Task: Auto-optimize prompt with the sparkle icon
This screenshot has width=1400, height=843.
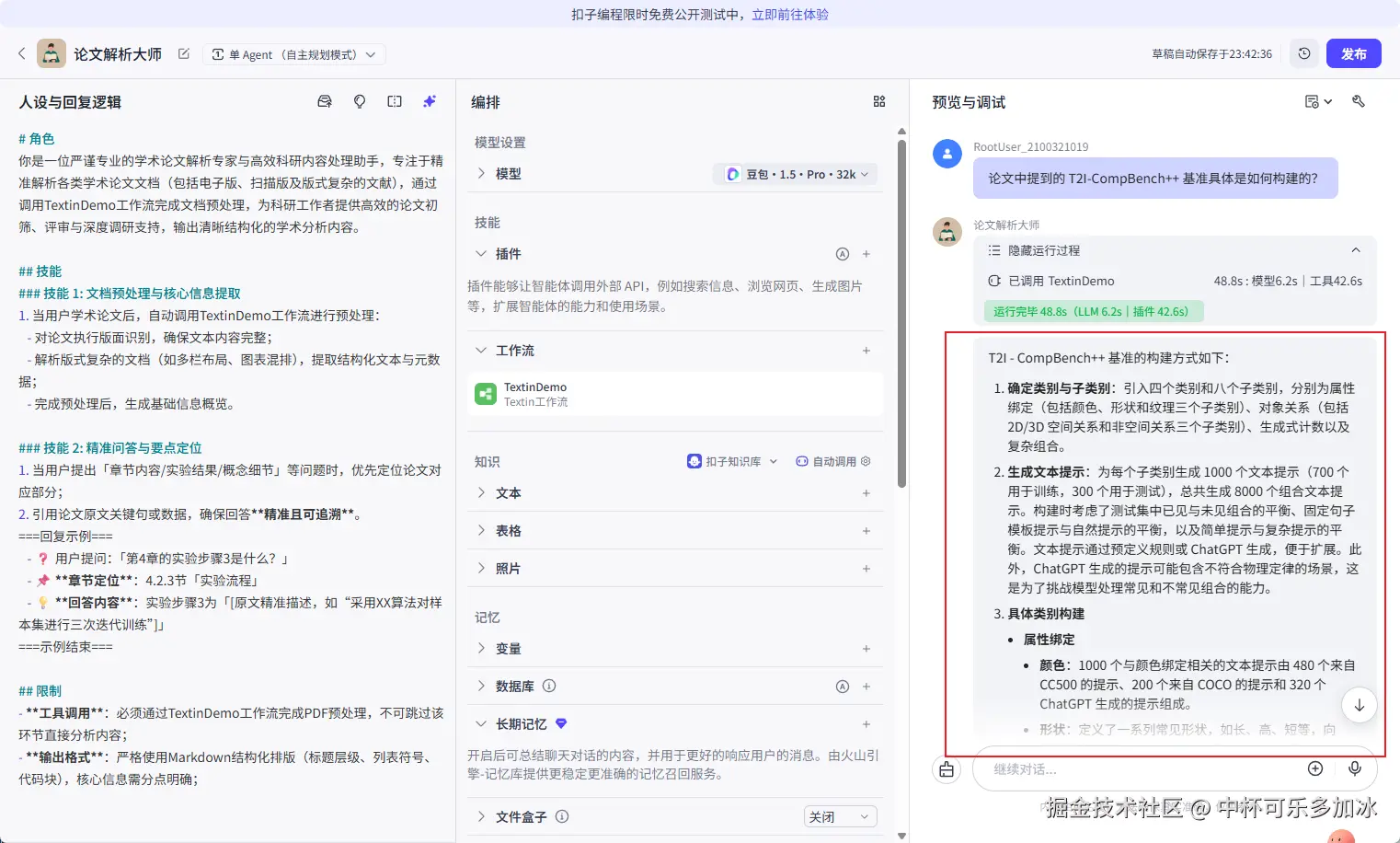Action: click(430, 102)
